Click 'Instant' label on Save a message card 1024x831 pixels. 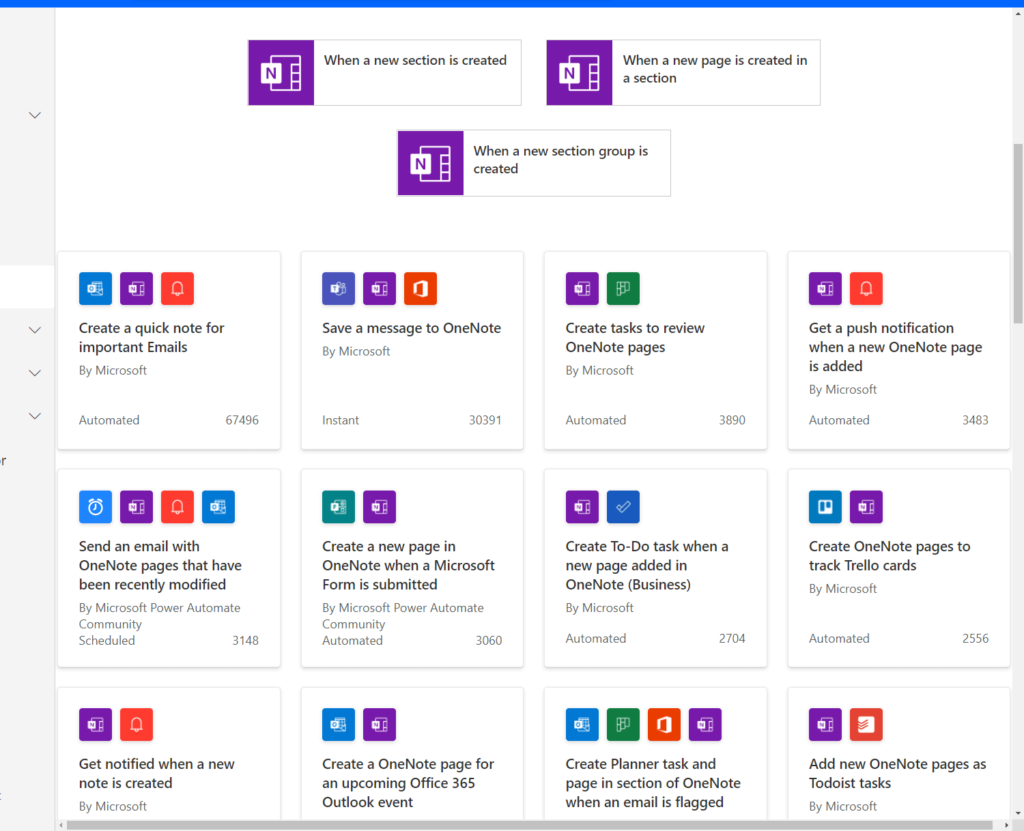click(340, 420)
